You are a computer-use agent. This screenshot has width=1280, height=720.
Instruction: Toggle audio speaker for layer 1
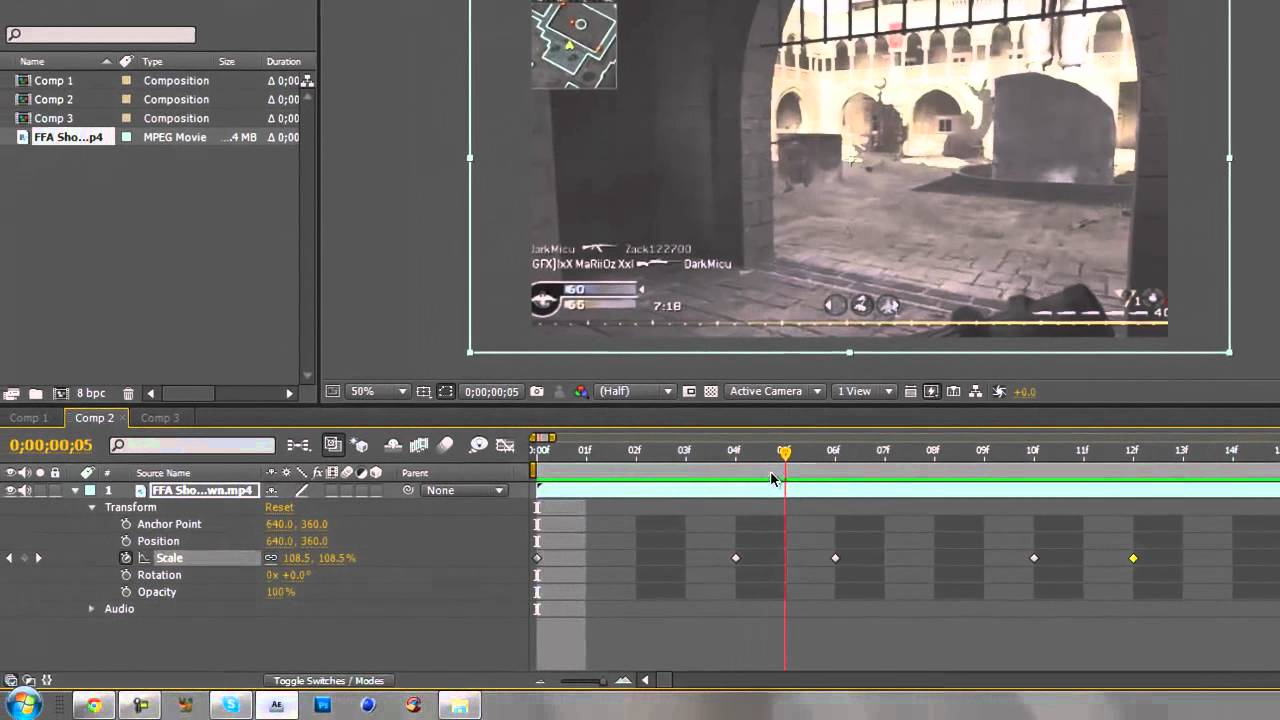point(25,490)
